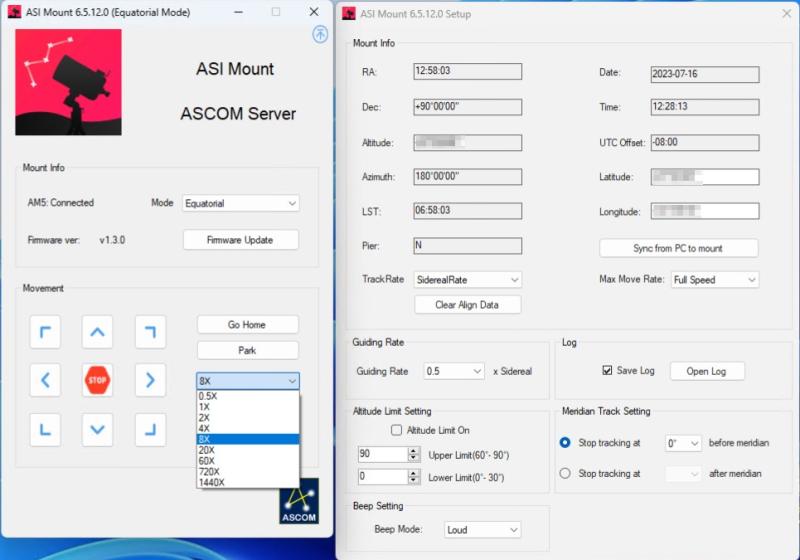Screen dimensions: 800x560
Task: Decrease the Upper Limit value spinner
Action: (x=414, y=457)
